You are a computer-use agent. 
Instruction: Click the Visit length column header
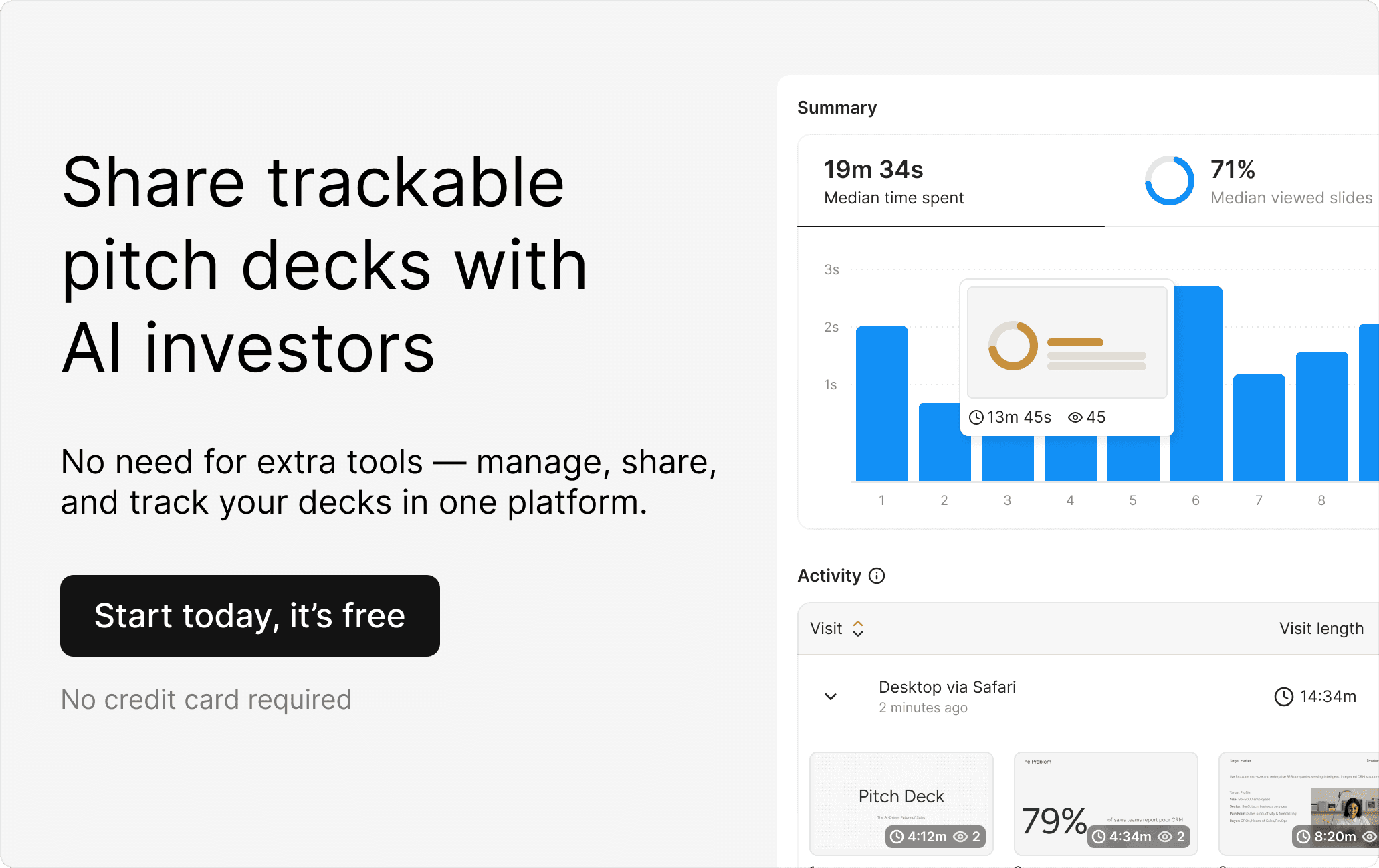pos(1321,629)
